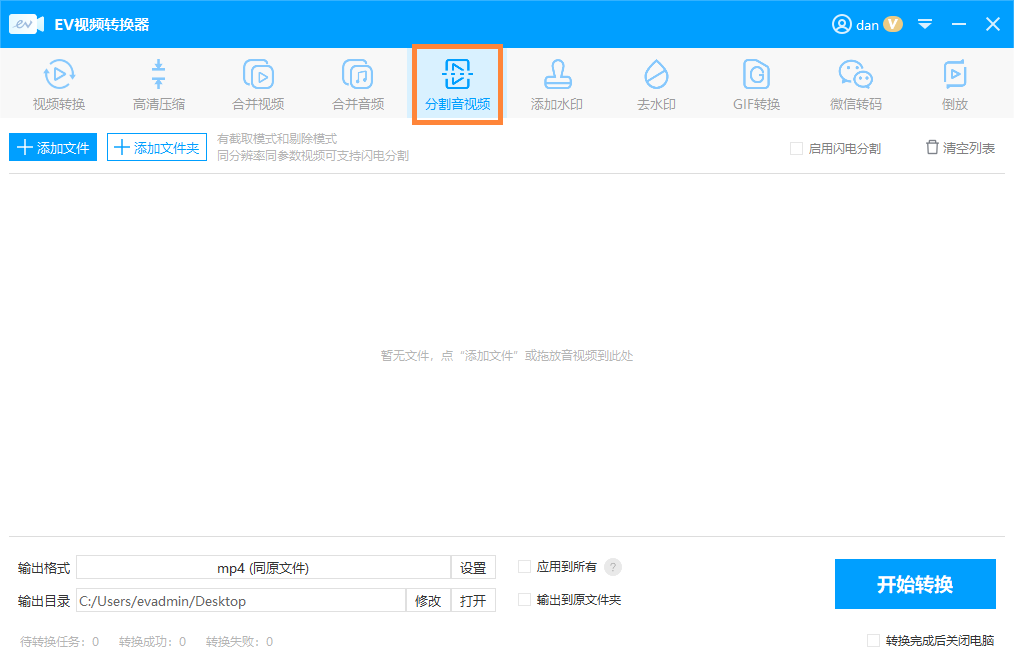This screenshot has width=1014, height=660.
Task: Select the 倒放 reverse playback tool
Action: 954,84
